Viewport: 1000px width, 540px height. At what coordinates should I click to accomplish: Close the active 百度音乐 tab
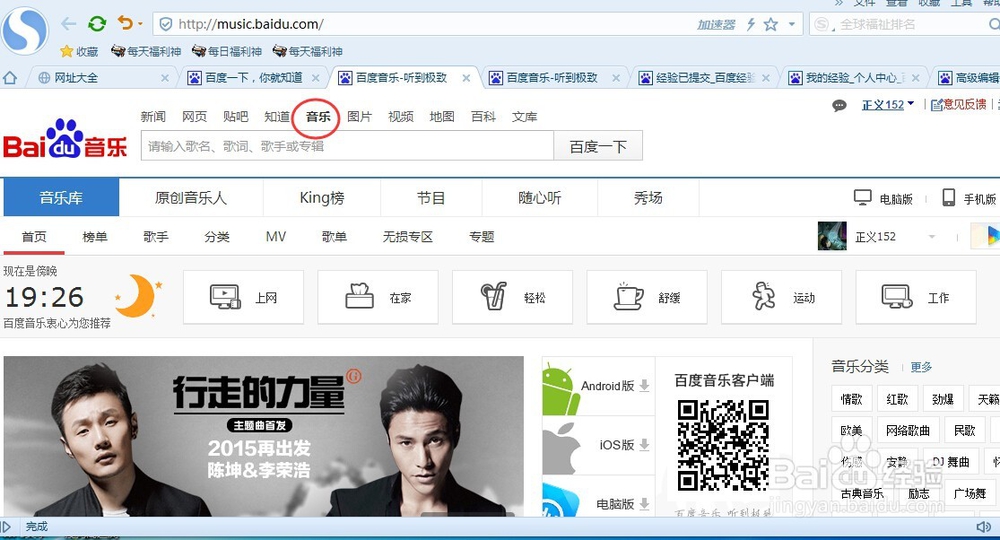coord(466,78)
